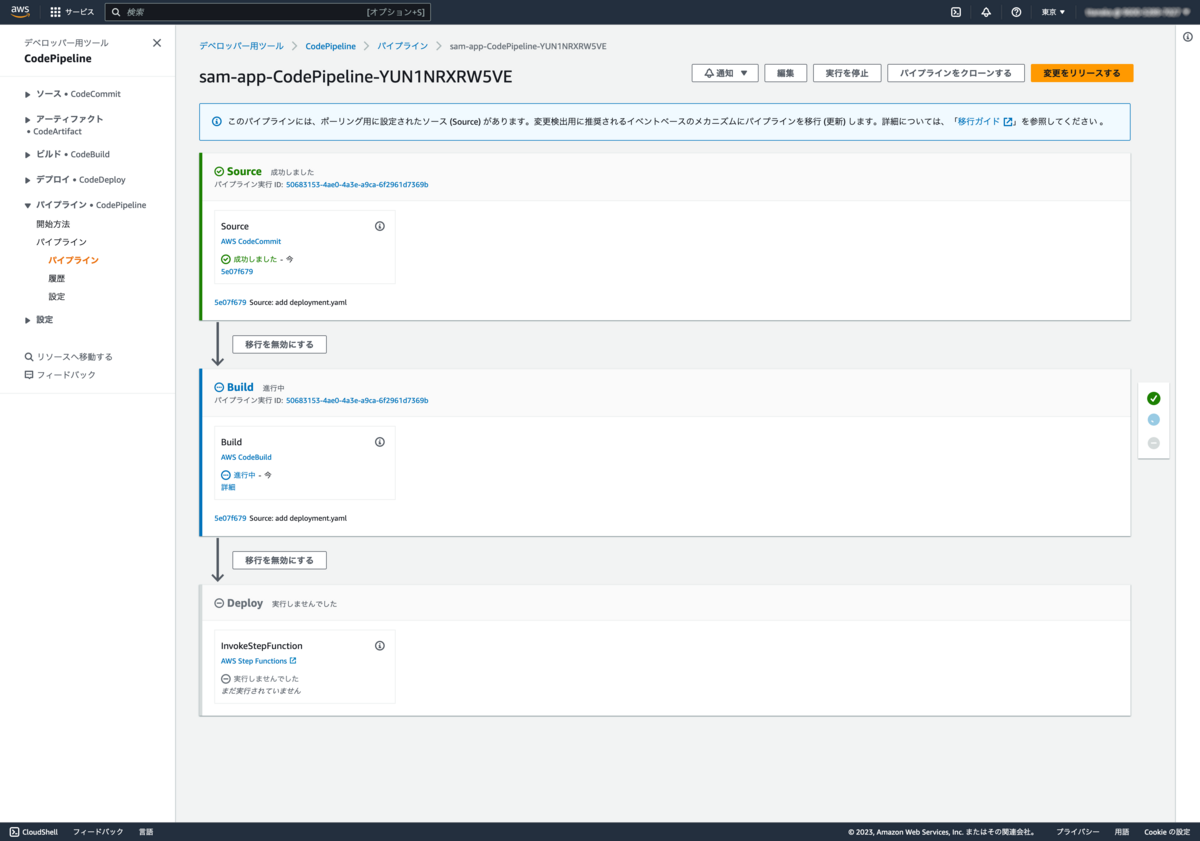Open CloudShell in the footer

click(33, 832)
